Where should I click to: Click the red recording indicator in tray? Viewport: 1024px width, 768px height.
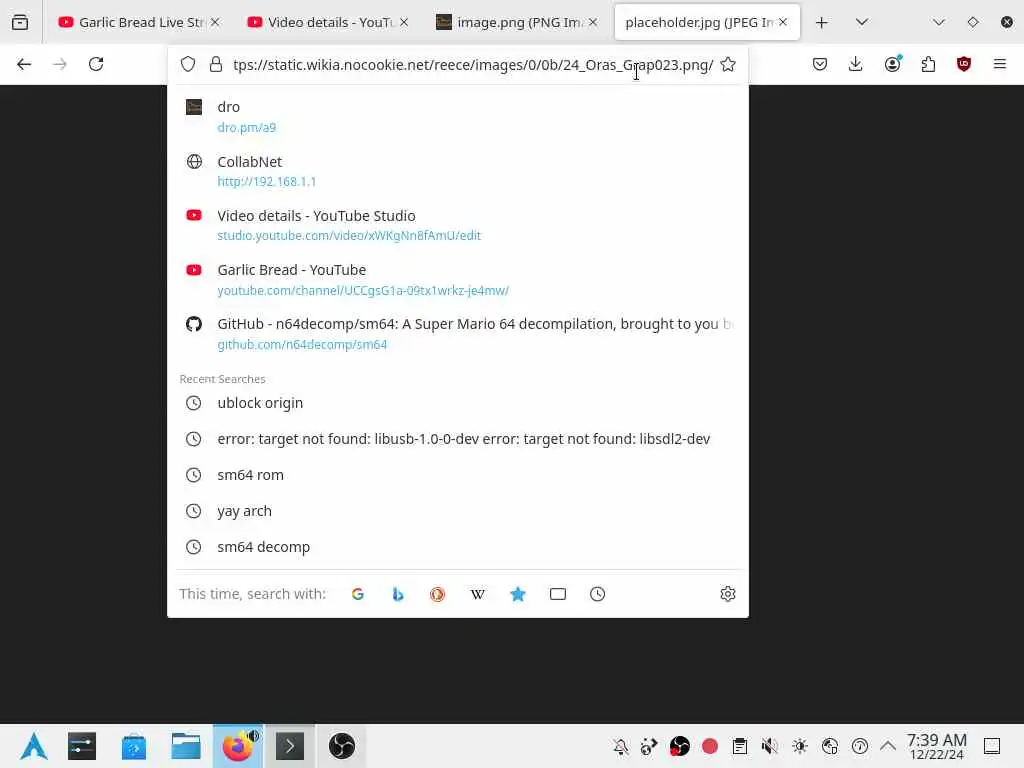pos(710,746)
